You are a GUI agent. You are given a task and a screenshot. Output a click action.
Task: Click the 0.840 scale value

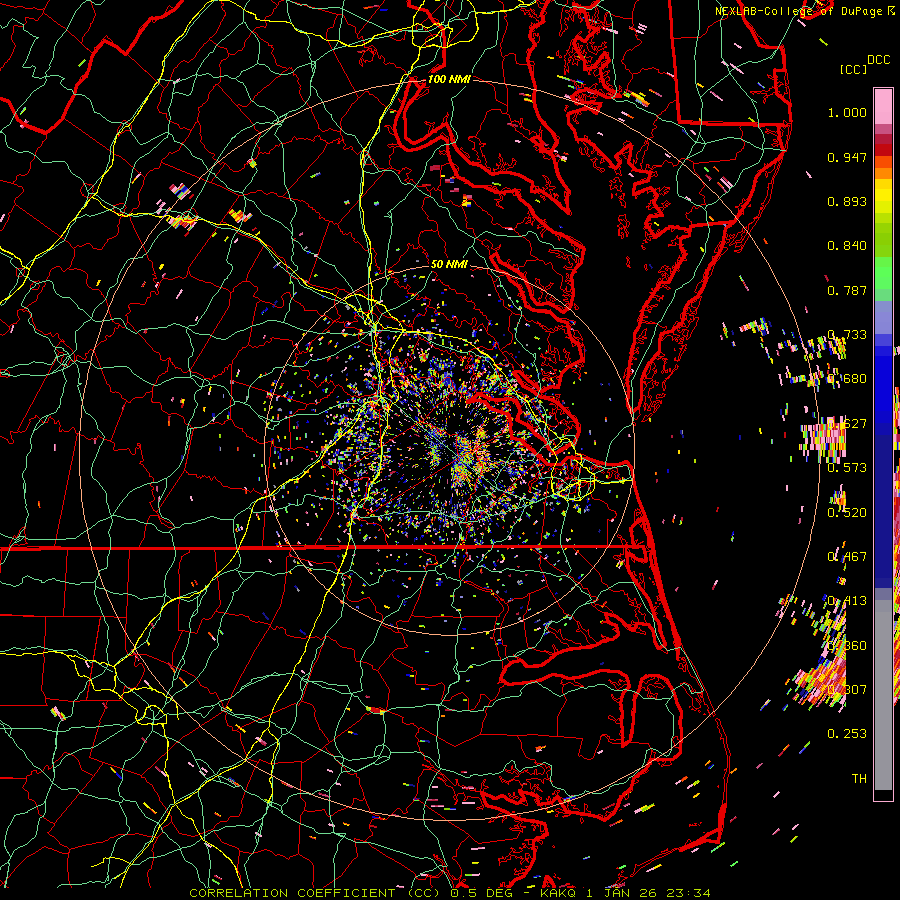847,246
